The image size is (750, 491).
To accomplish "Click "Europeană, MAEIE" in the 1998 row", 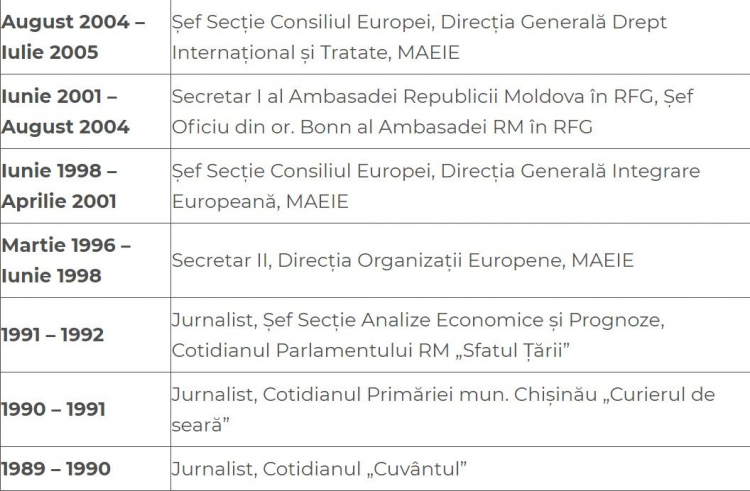I will tap(260, 202).
